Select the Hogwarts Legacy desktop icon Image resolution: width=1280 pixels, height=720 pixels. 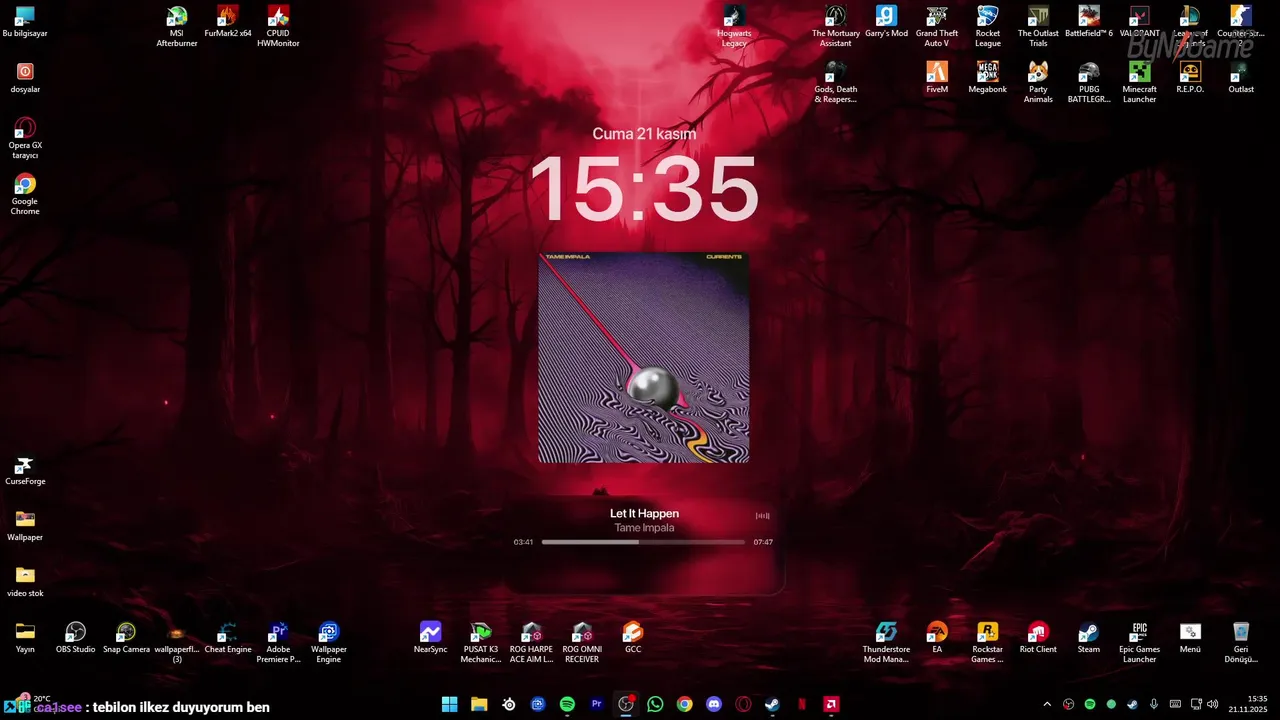(734, 26)
